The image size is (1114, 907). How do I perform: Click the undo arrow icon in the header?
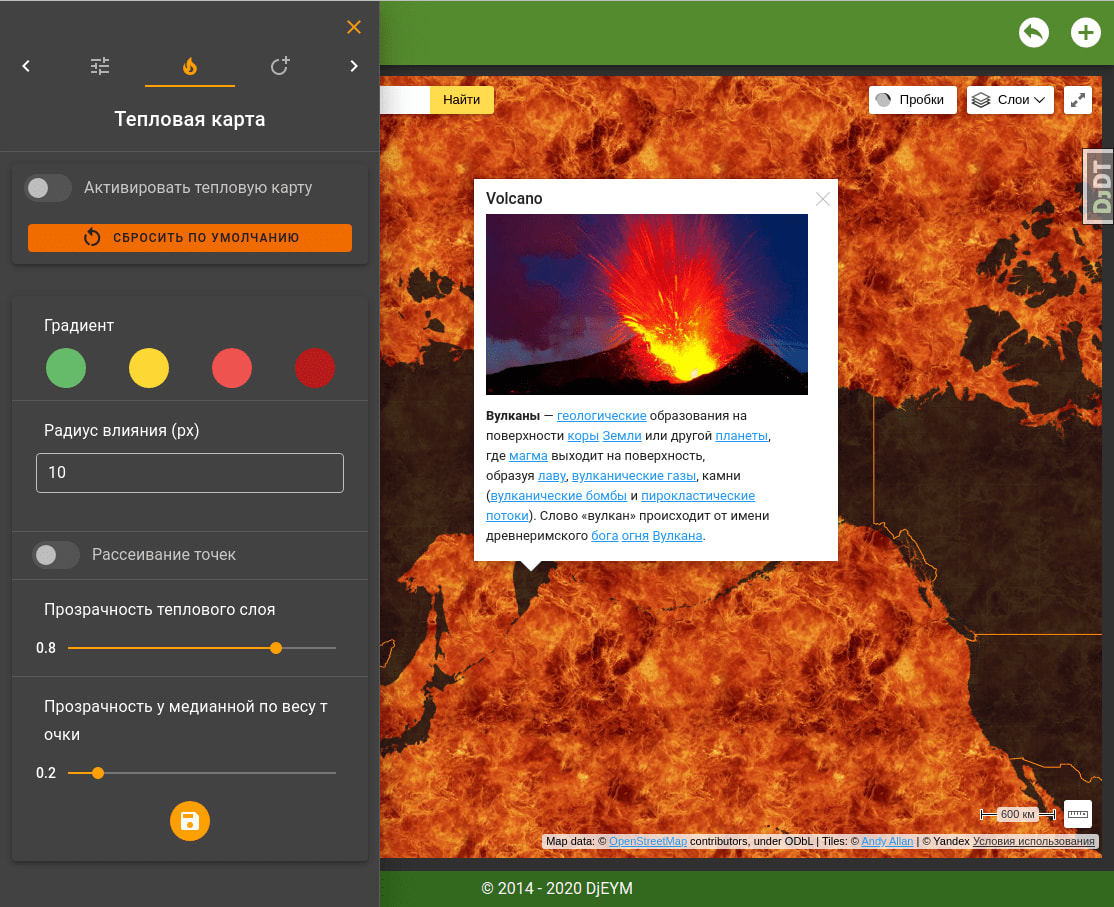click(1034, 32)
